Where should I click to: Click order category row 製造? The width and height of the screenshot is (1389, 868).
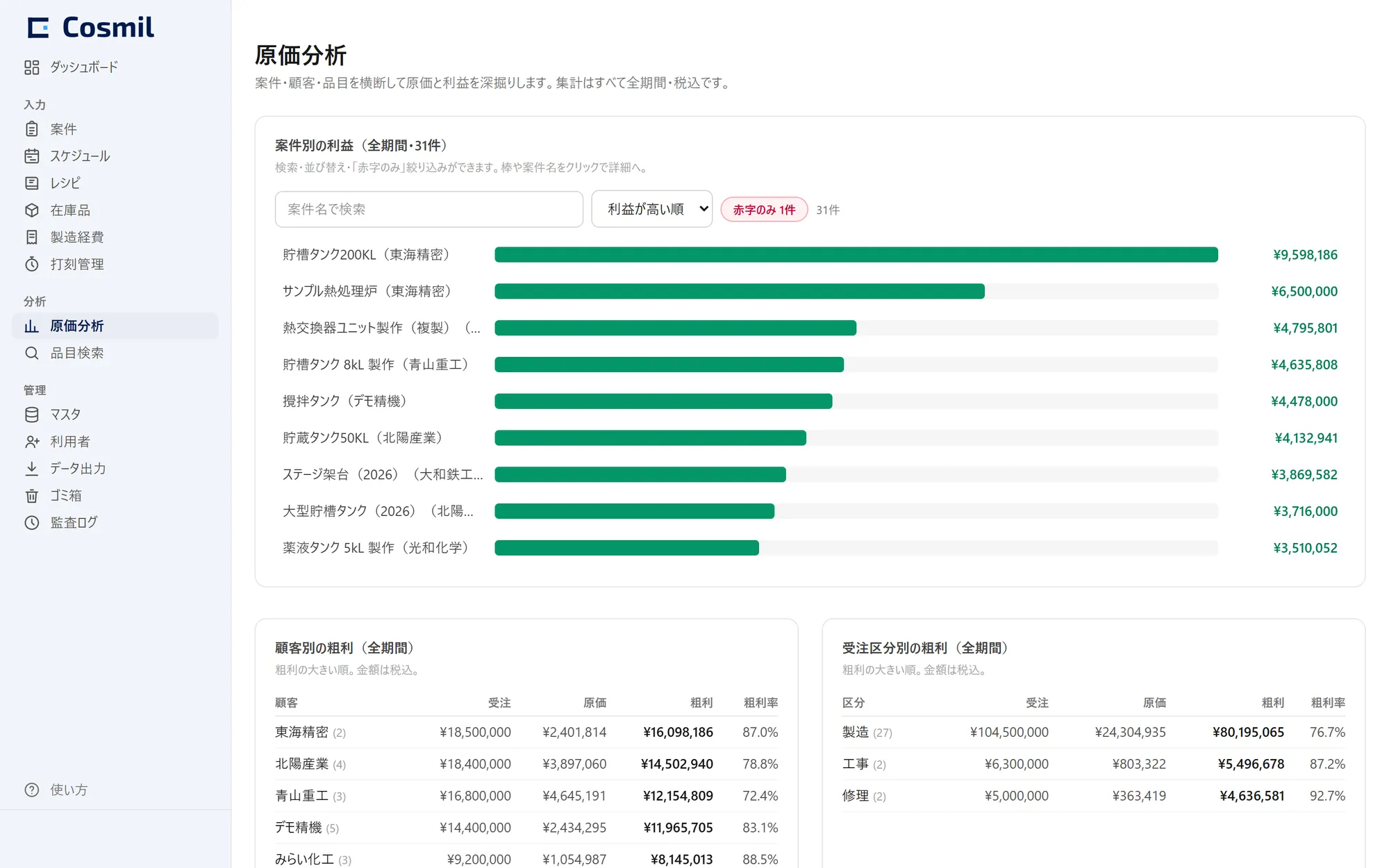(x=1094, y=733)
